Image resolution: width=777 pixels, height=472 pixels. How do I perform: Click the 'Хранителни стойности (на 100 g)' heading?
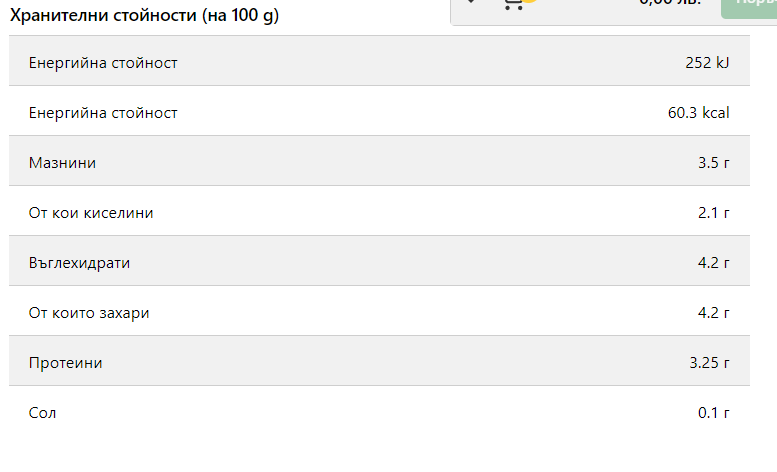(x=144, y=19)
